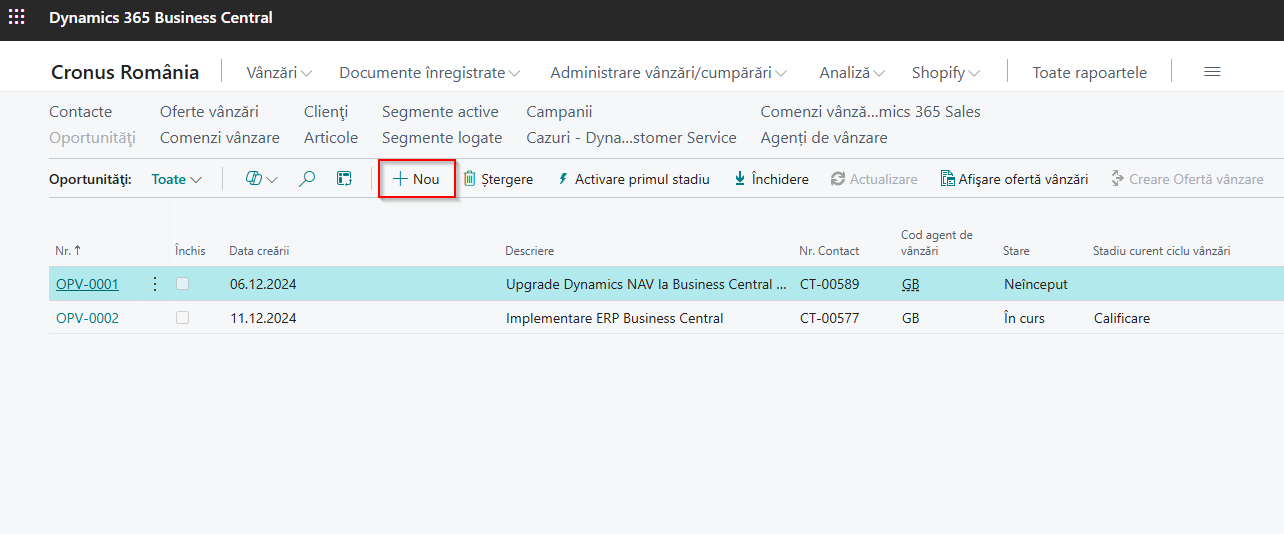Click description Upgrade Dynamics NAV la Business Central
Screen dimensions: 1284x534
tap(646, 284)
